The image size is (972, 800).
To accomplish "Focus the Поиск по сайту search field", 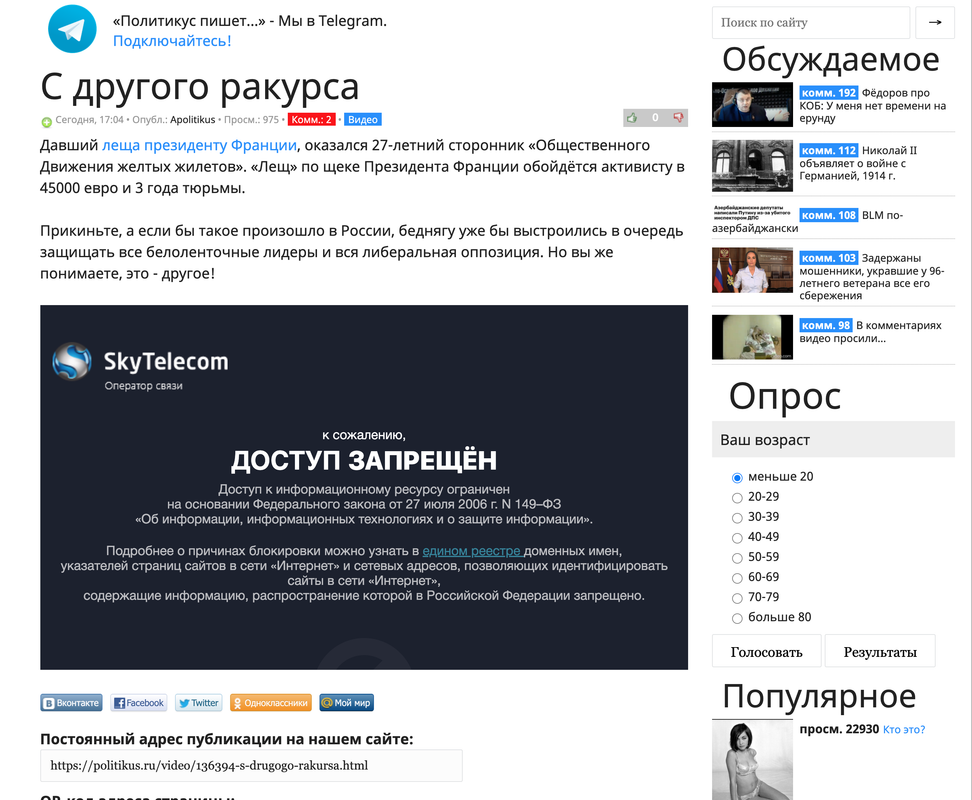I will [x=811, y=22].
